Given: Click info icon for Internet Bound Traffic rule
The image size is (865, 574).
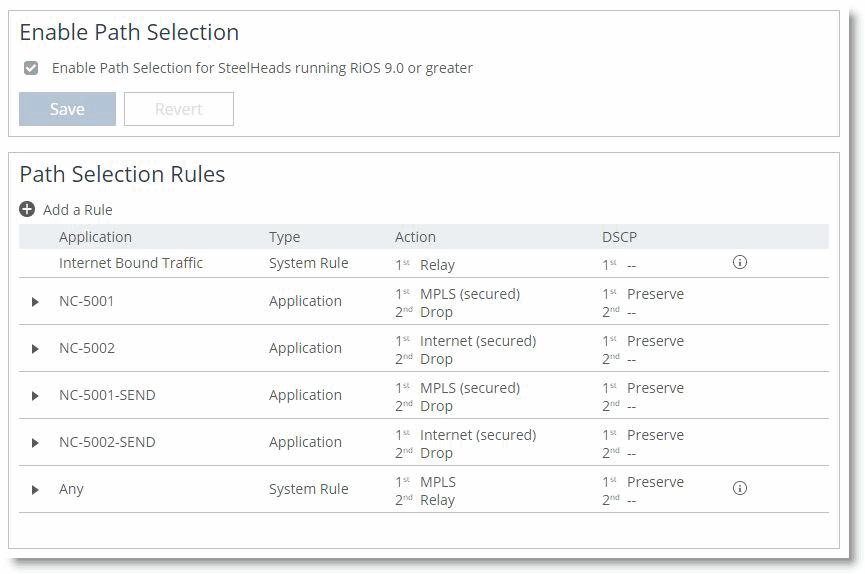Looking at the screenshot, I should pos(740,263).
